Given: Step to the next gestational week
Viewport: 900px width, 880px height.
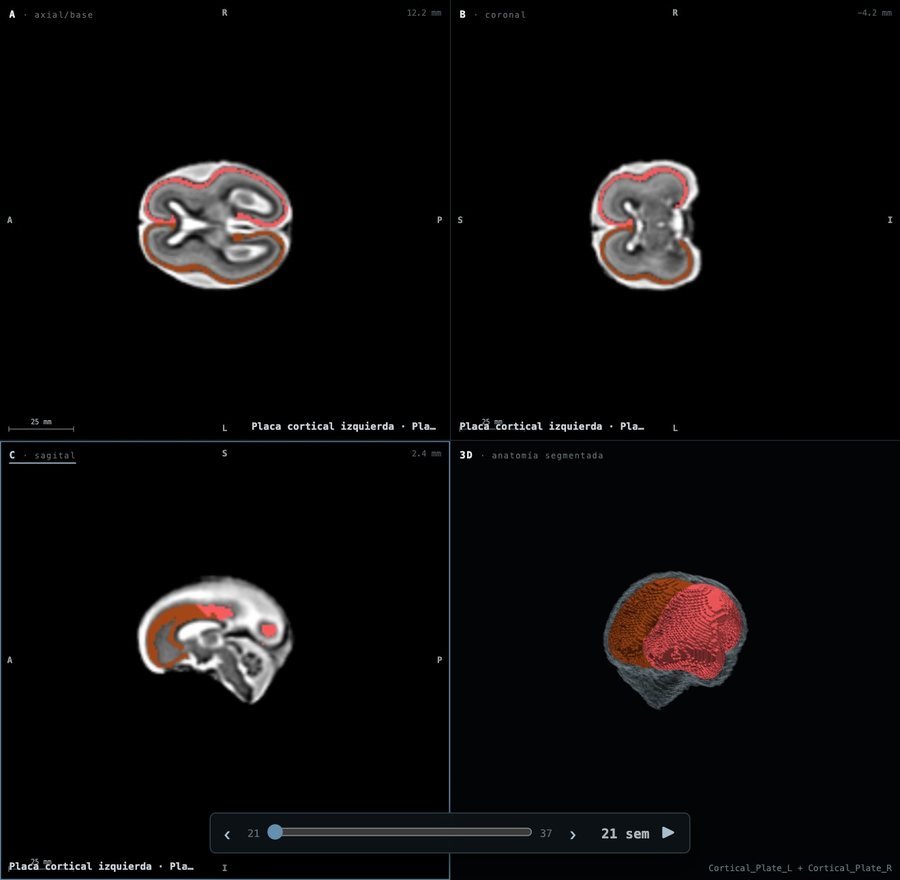Looking at the screenshot, I should pyautogui.click(x=572, y=834).
